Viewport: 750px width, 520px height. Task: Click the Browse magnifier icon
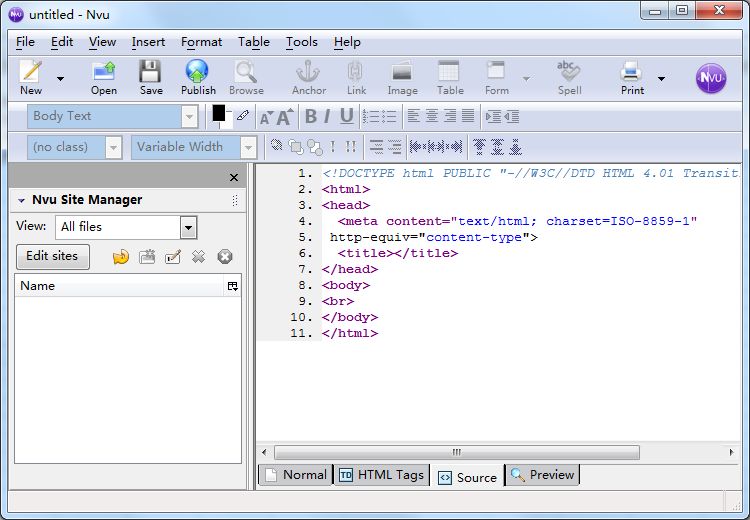coord(246,77)
